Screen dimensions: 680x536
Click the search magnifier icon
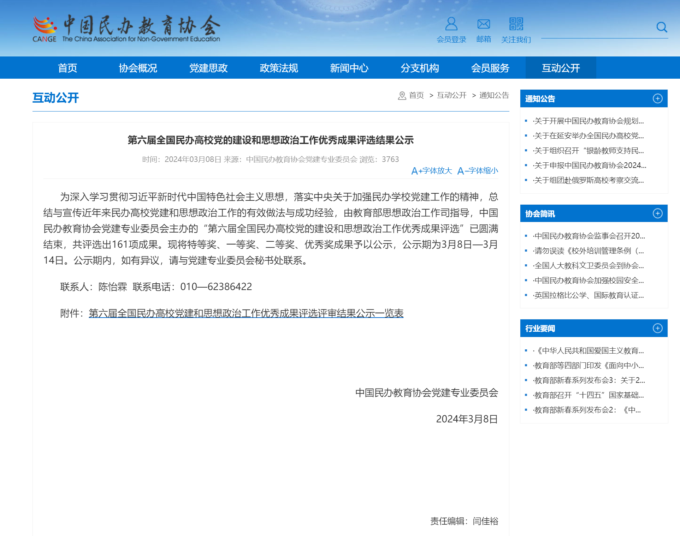(x=661, y=27)
